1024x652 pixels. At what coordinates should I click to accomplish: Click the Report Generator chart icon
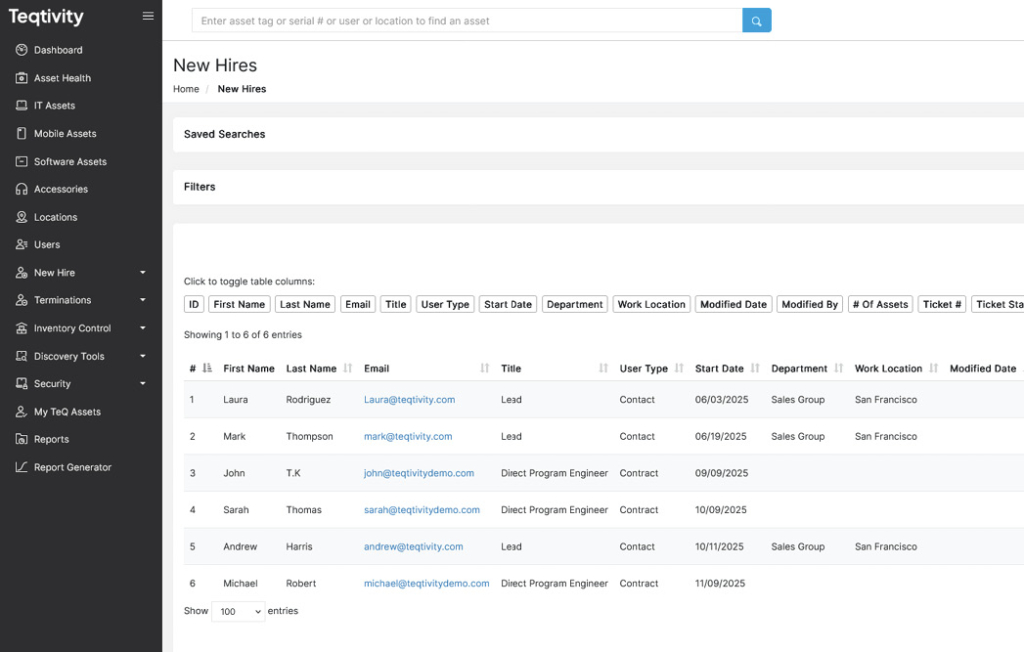[x=22, y=467]
